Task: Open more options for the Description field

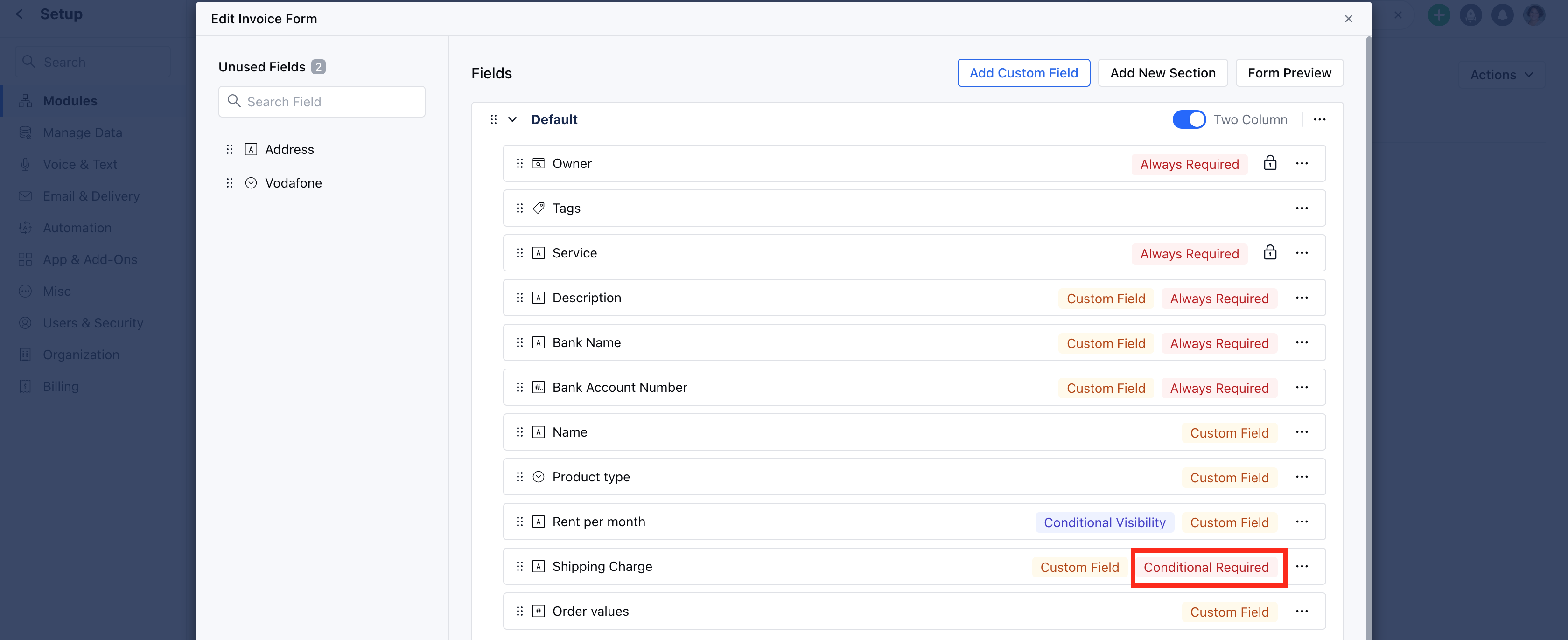Action: click(1302, 298)
